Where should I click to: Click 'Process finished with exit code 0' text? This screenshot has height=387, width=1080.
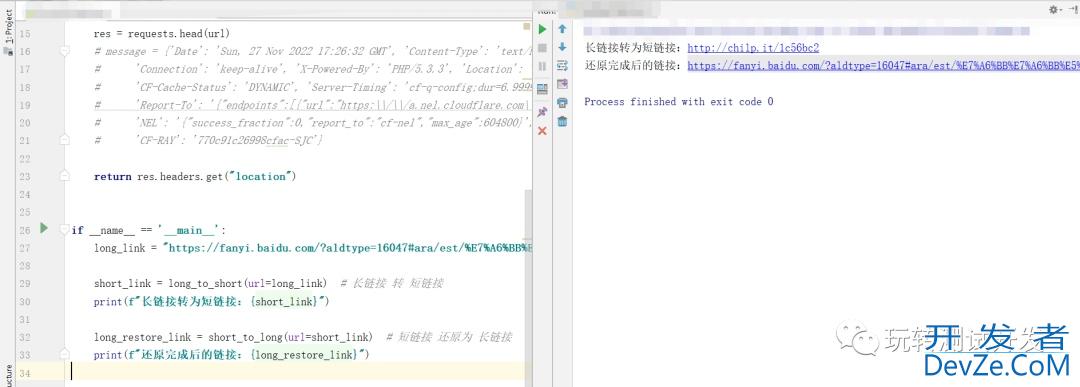(678, 101)
